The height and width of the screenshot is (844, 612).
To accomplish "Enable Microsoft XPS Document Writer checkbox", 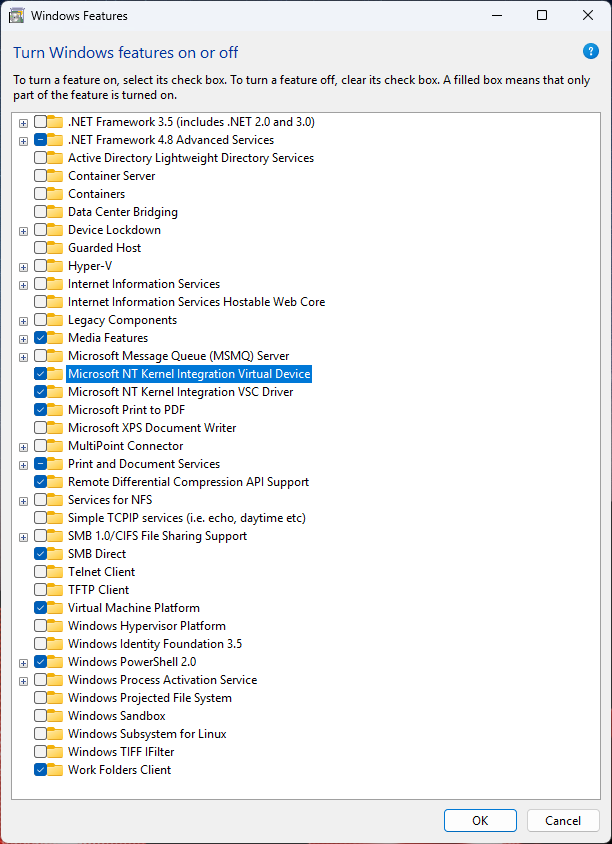I will [40, 427].
